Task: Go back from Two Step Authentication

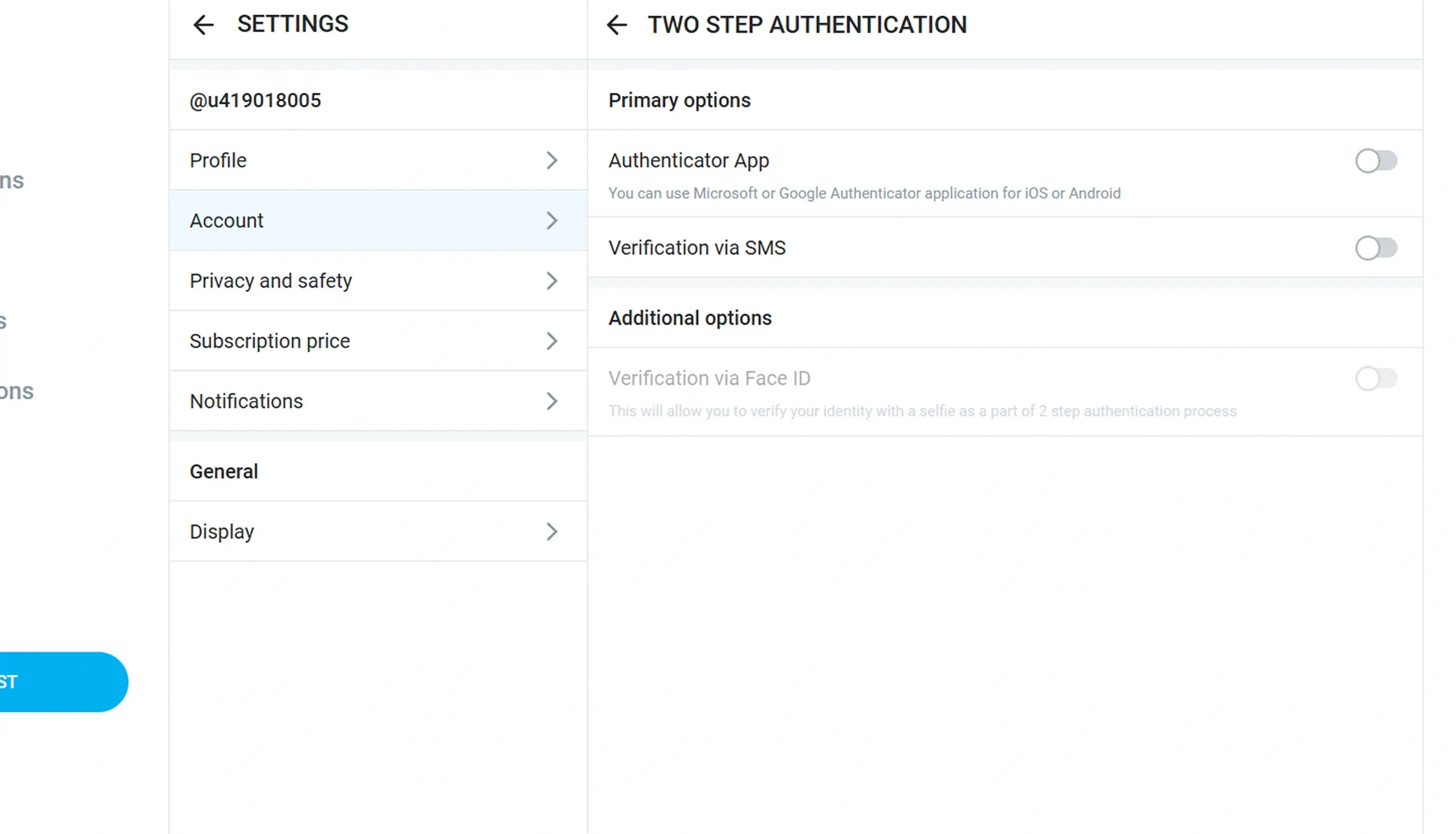Action: click(x=616, y=24)
